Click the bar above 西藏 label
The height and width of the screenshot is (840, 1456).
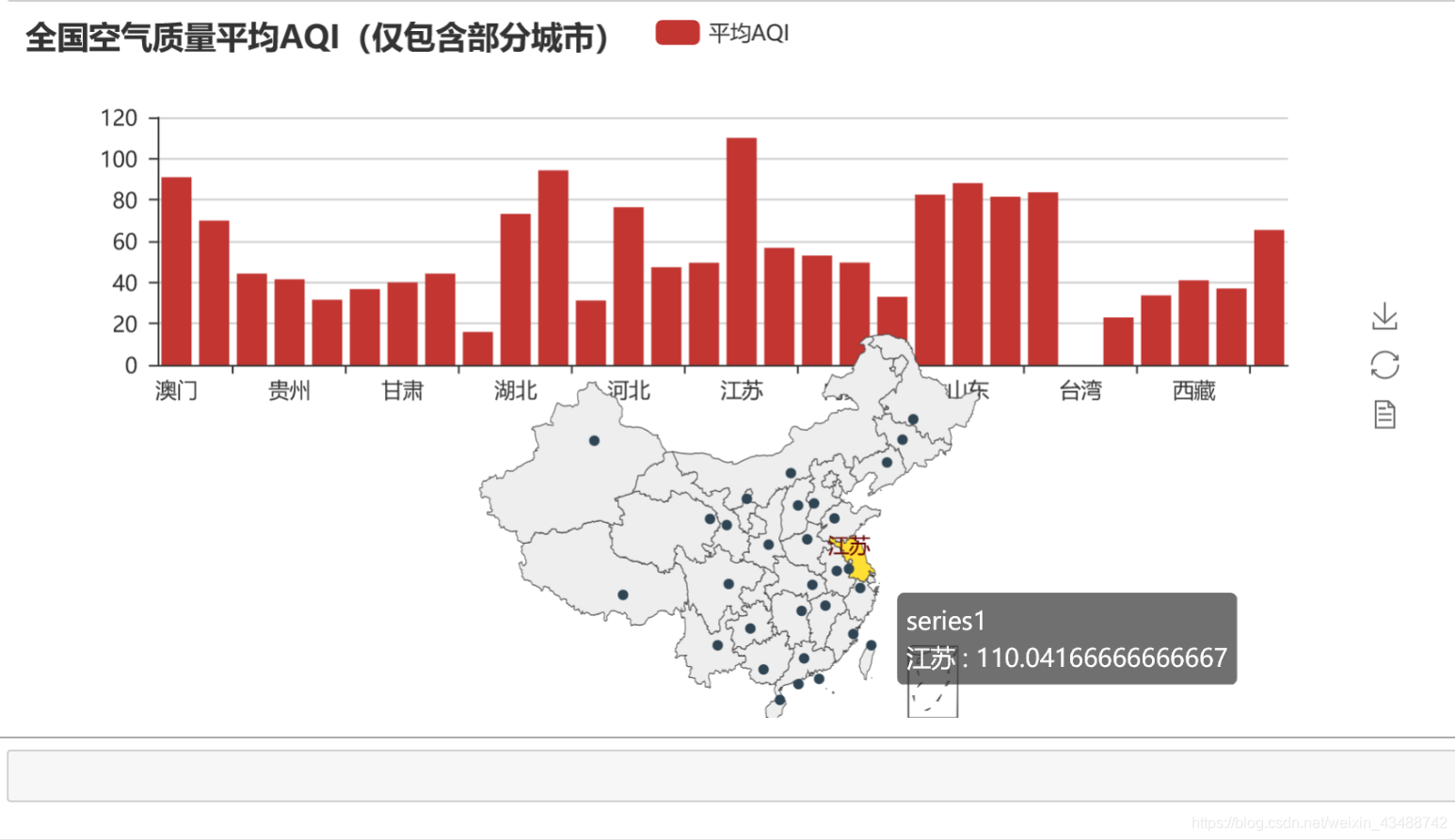1193,323
